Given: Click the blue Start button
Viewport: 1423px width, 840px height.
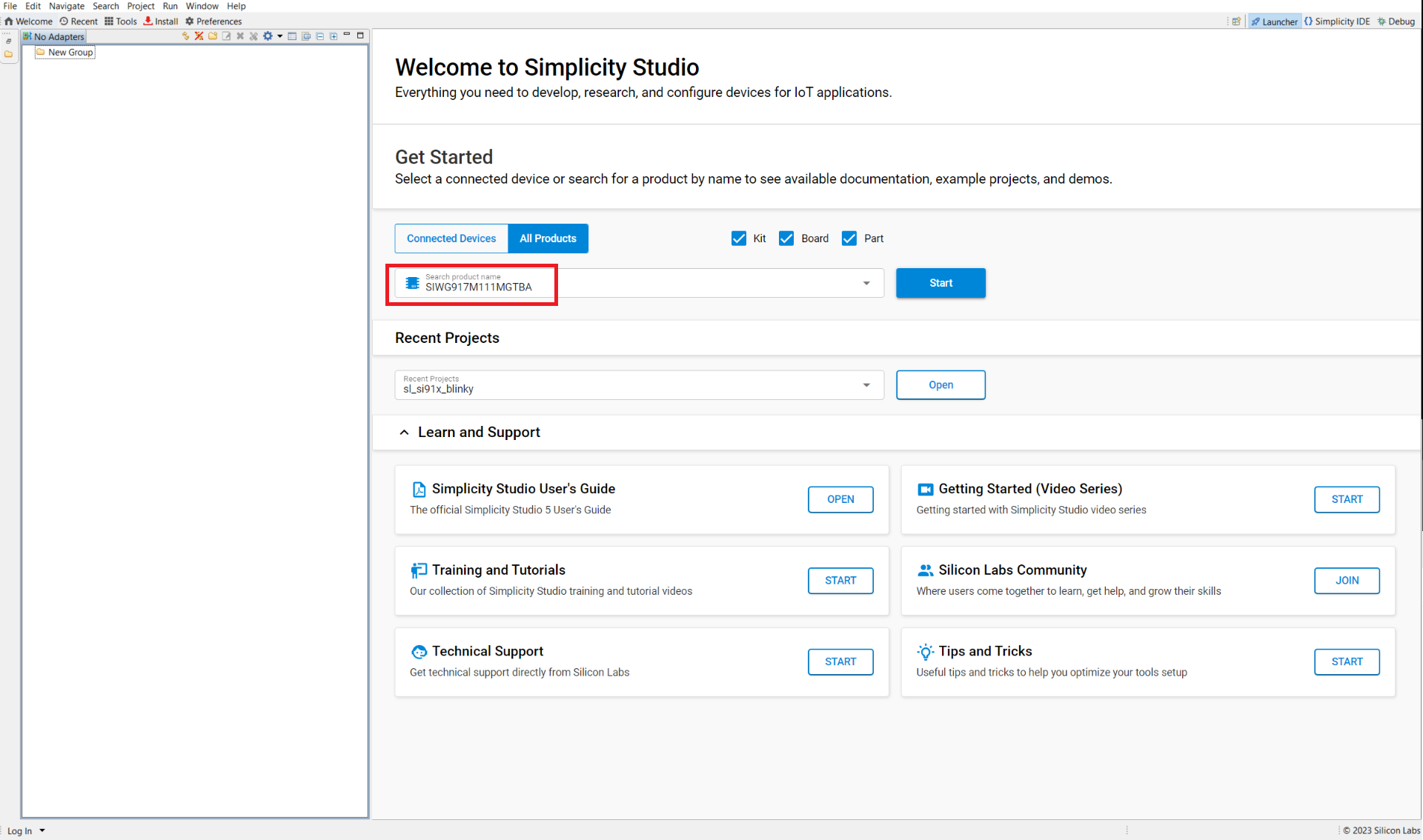Looking at the screenshot, I should click(x=941, y=283).
